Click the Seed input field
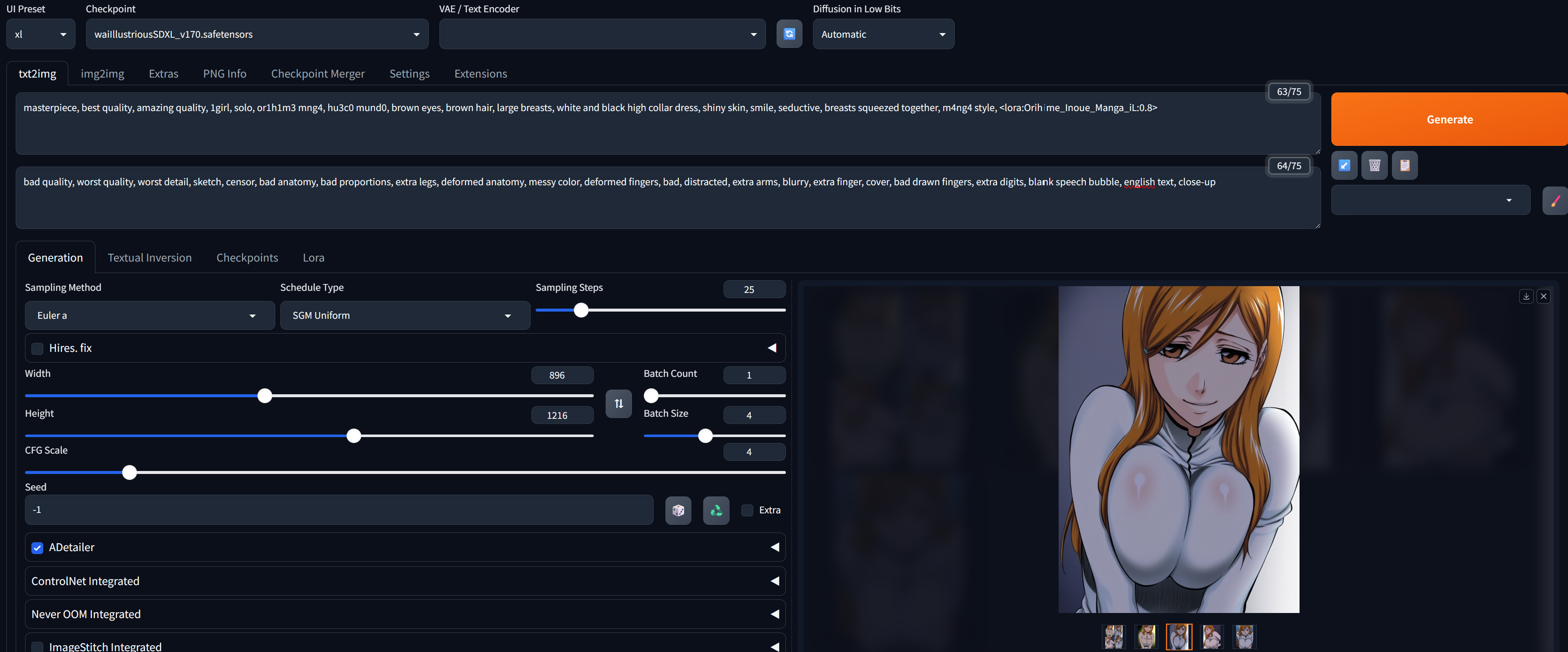Image resolution: width=1568 pixels, height=652 pixels. pos(339,510)
